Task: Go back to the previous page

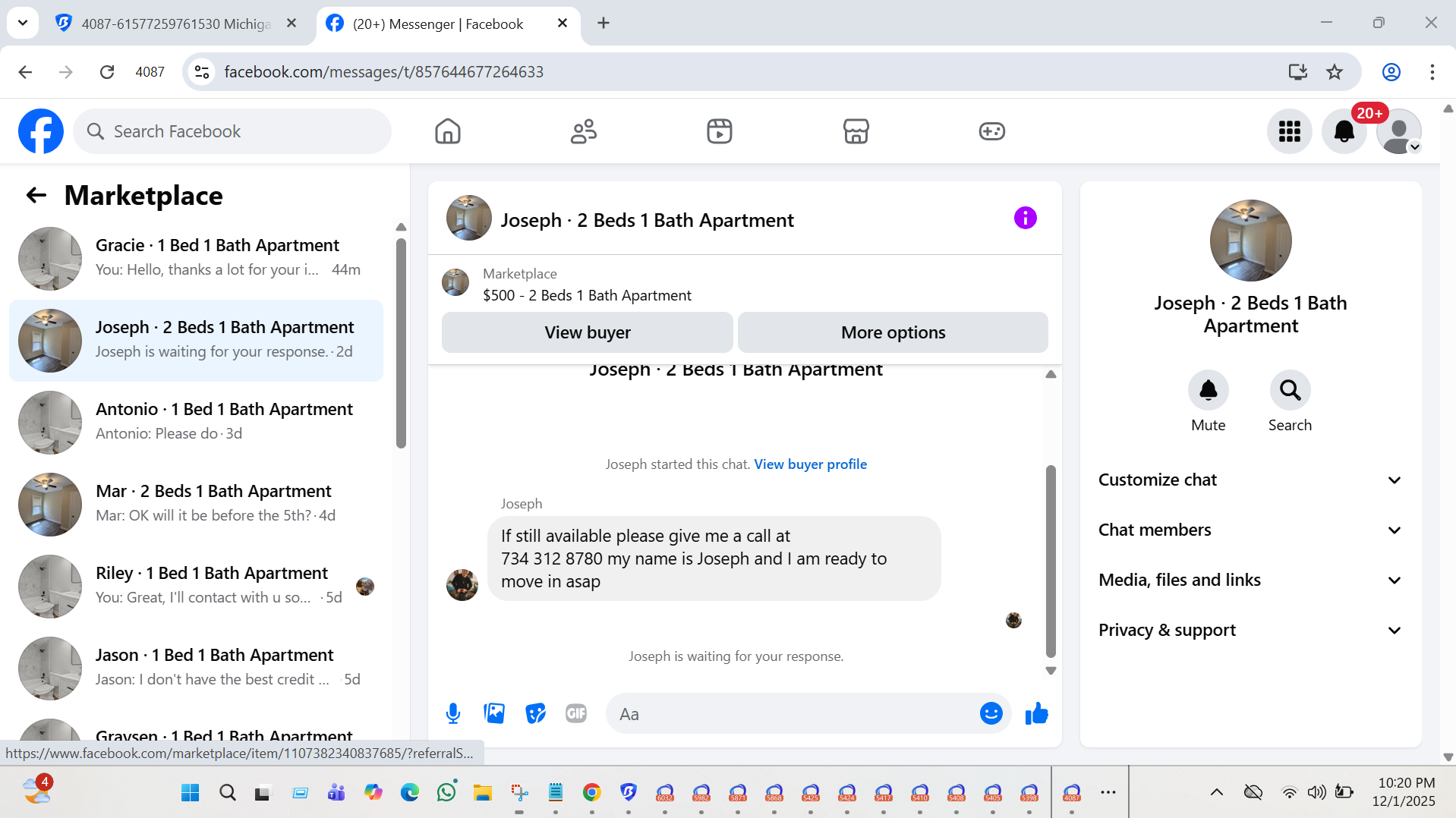Action: (x=25, y=72)
